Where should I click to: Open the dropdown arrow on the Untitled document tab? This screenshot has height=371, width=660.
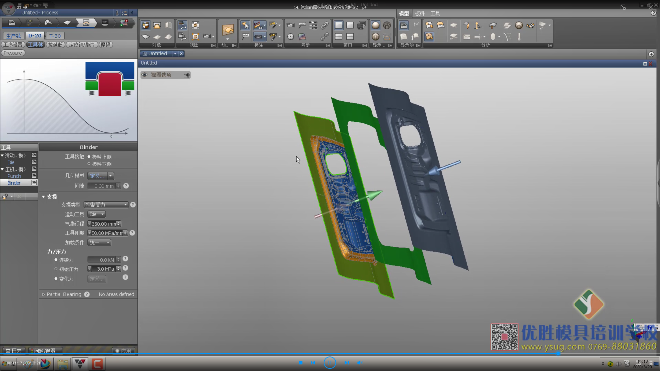pos(175,53)
